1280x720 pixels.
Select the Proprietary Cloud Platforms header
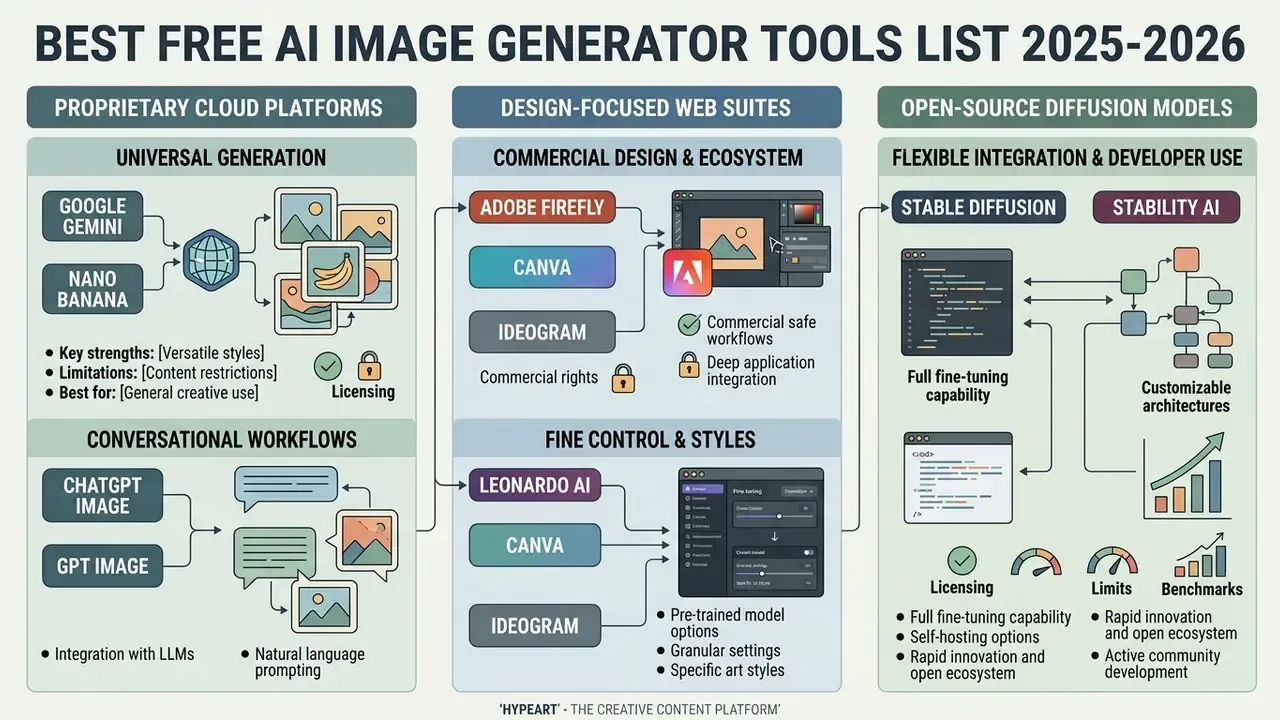pos(219,107)
